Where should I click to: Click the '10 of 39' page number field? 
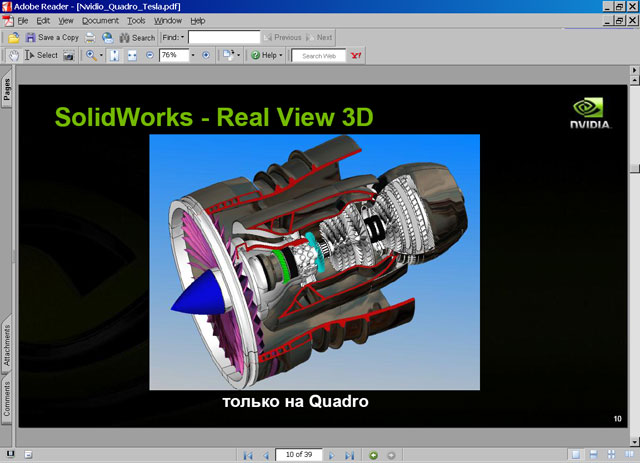[299, 454]
